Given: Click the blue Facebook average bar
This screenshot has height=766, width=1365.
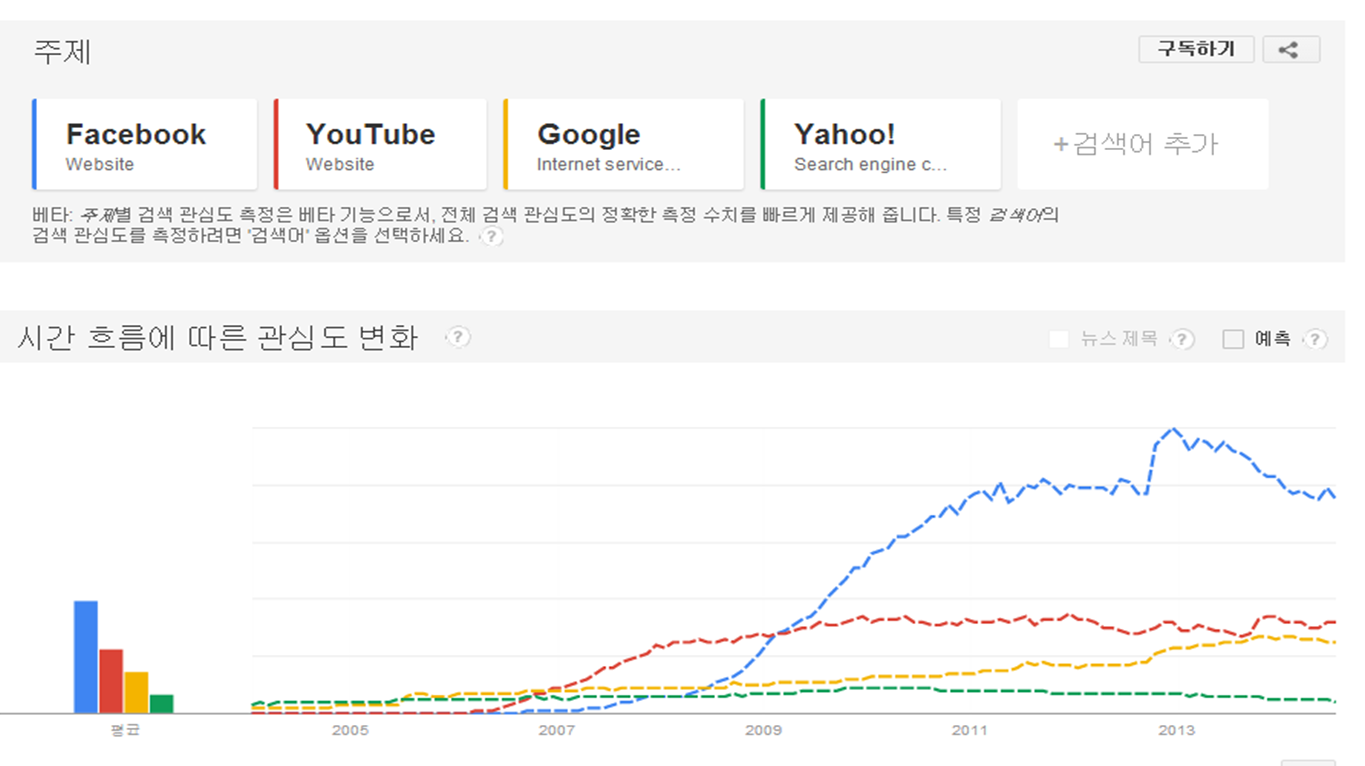Looking at the screenshot, I should (86, 656).
